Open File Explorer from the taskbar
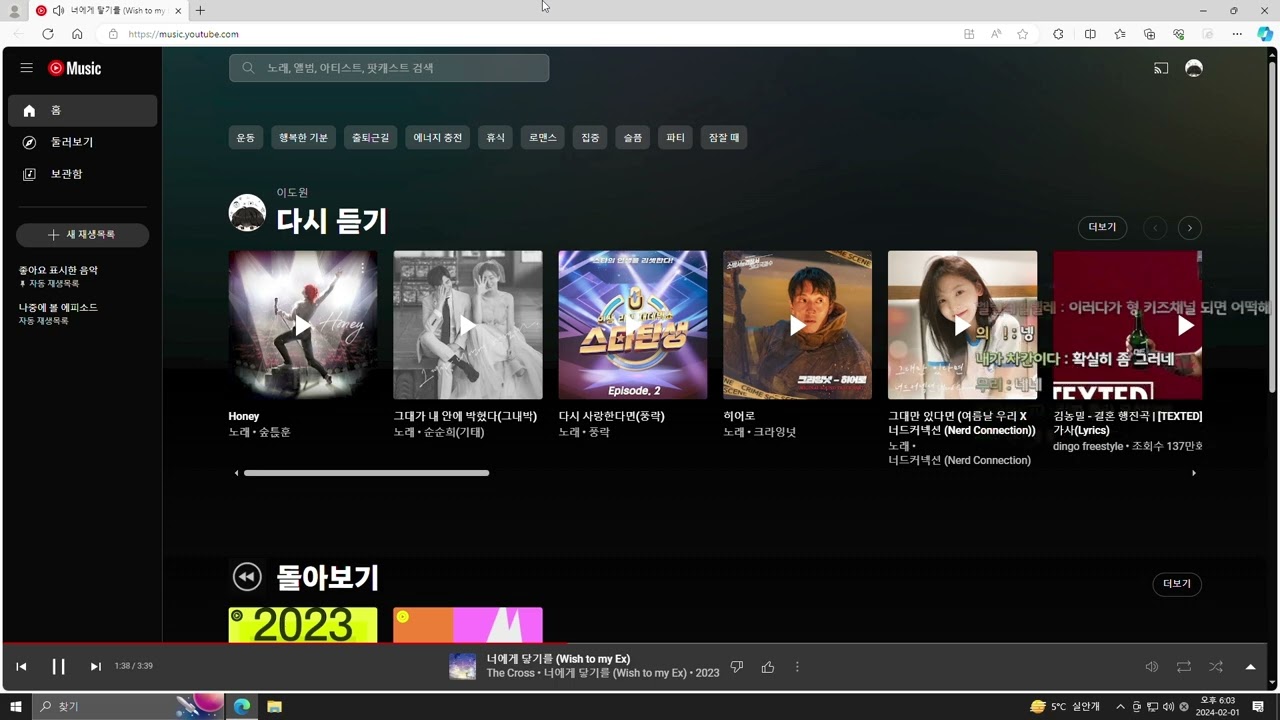Image resolution: width=1280 pixels, height=720 pixels. point(274,707)
